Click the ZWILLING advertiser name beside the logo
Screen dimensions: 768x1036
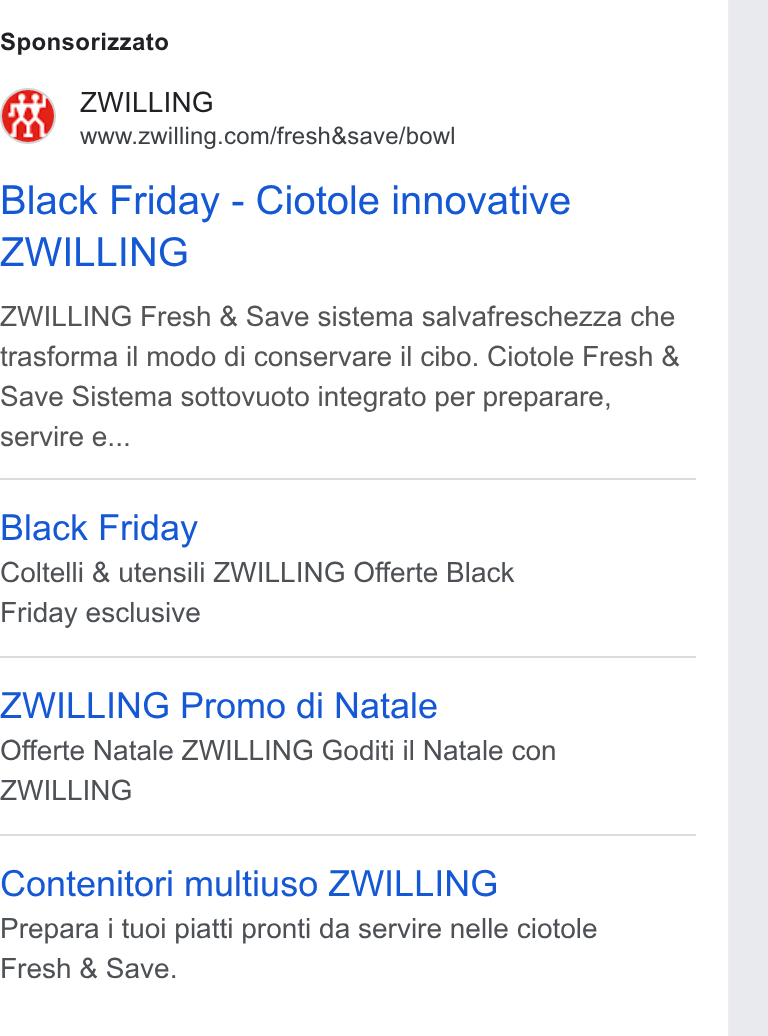click(146, 102)
